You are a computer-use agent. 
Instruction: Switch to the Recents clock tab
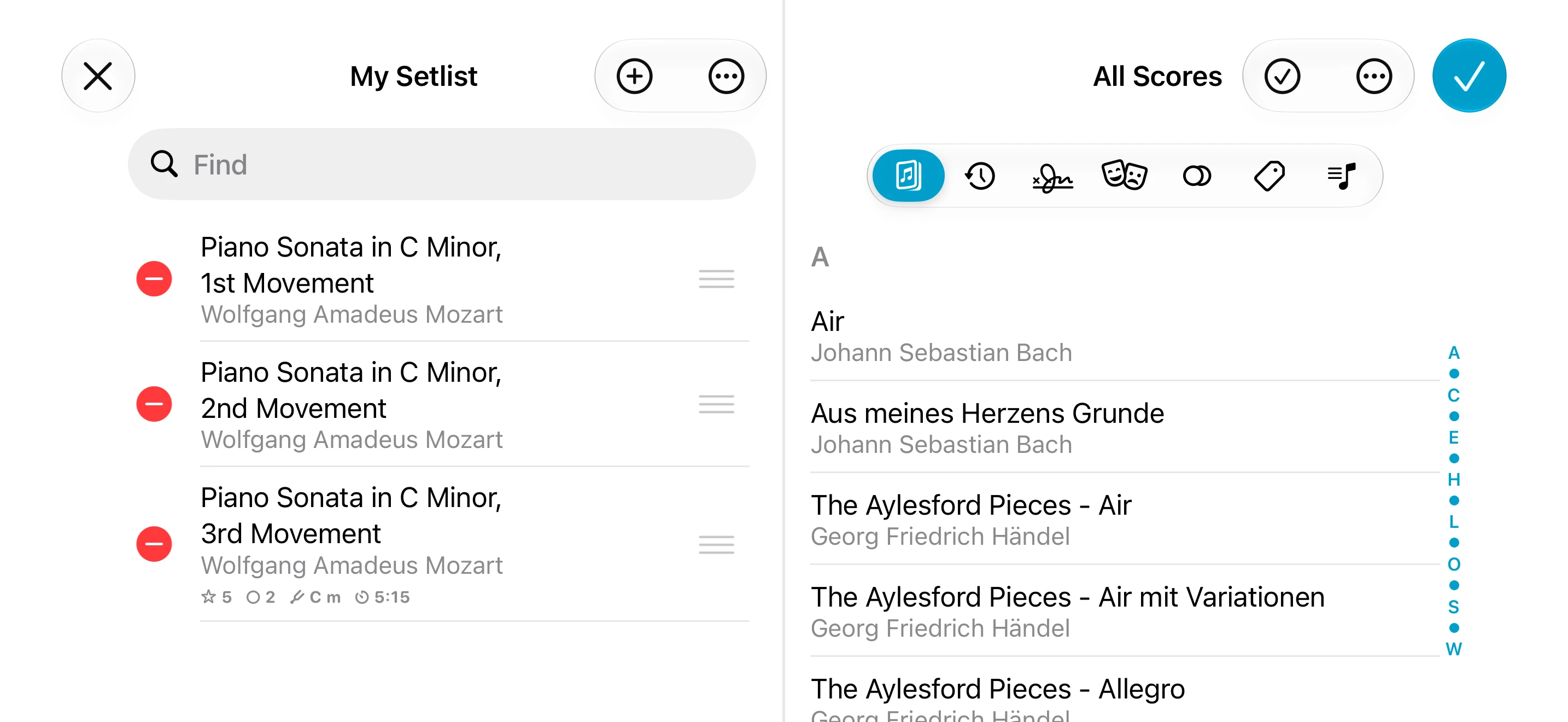click(980, 176)
